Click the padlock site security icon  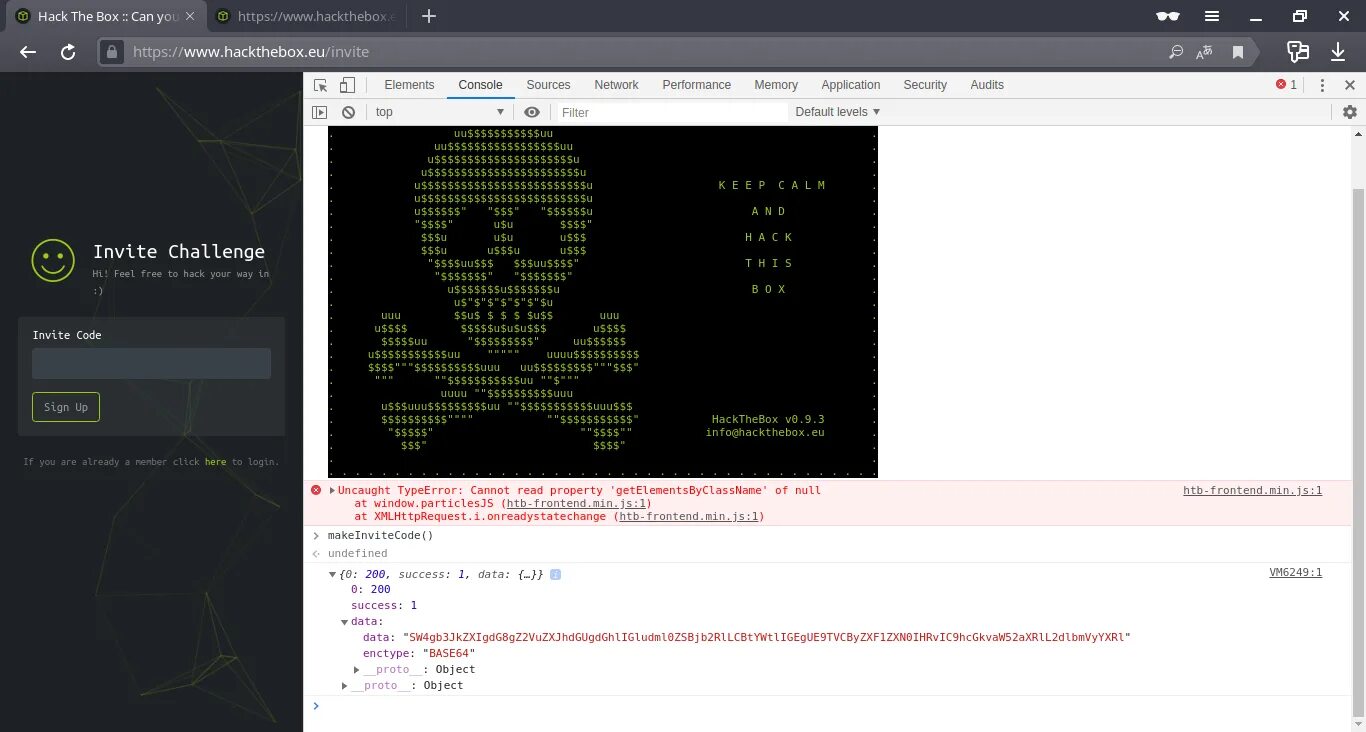click(x=113, y=52)
